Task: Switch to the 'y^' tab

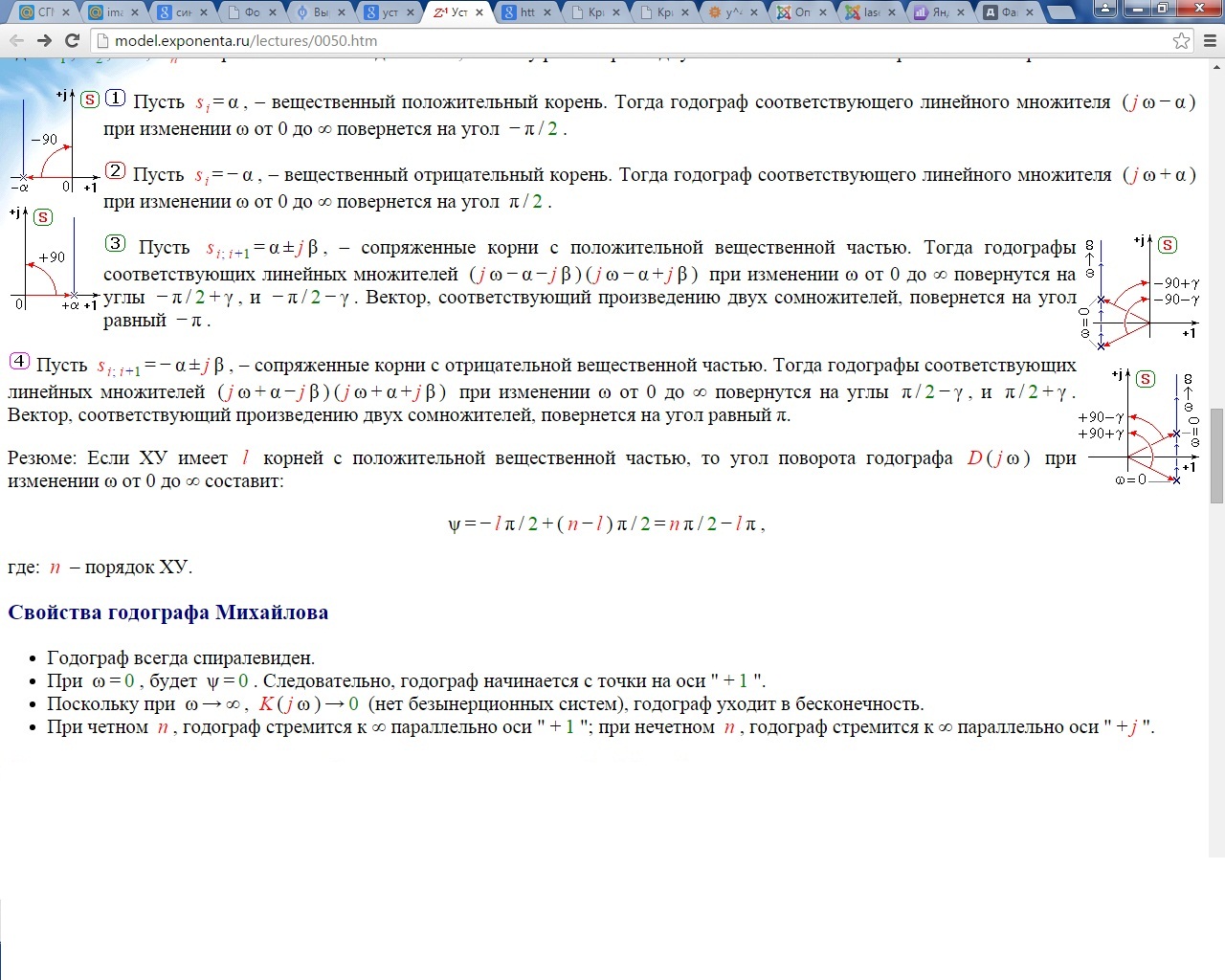Action: tap(733, 12)
